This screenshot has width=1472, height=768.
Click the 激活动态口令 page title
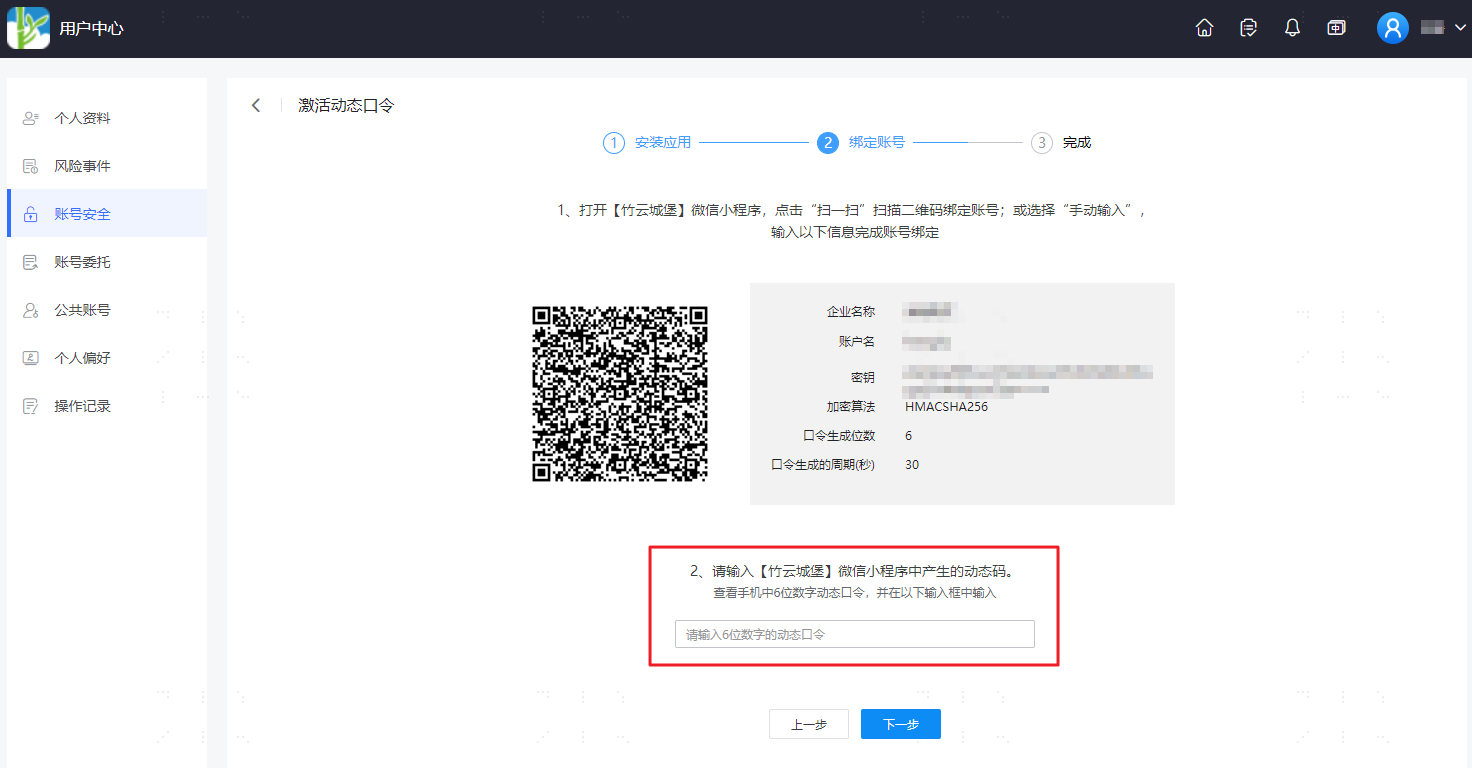pyautogui.click(x=346, y=105)
